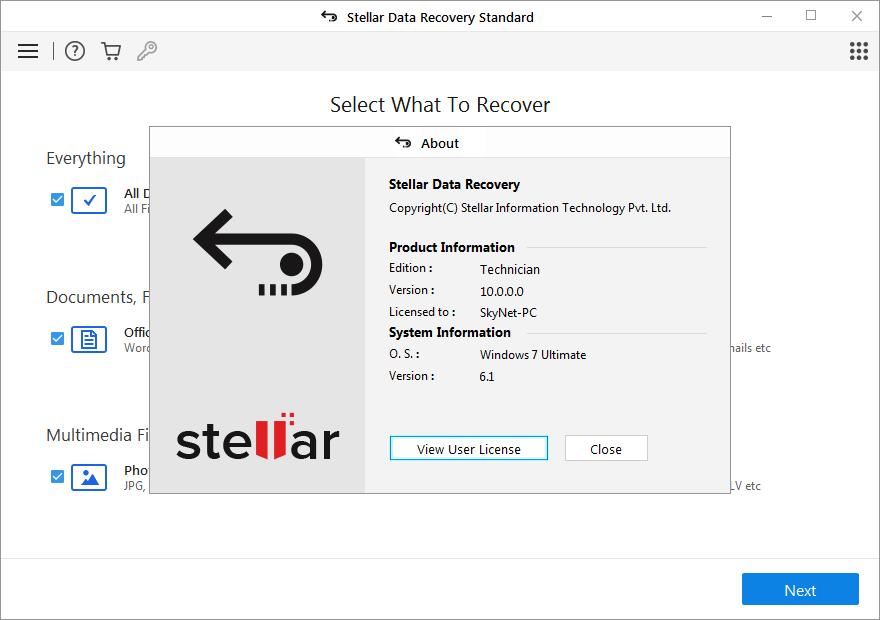Toggle the All Data checkbox
This screenshot has width=880, height=620.
coord(57,200)
